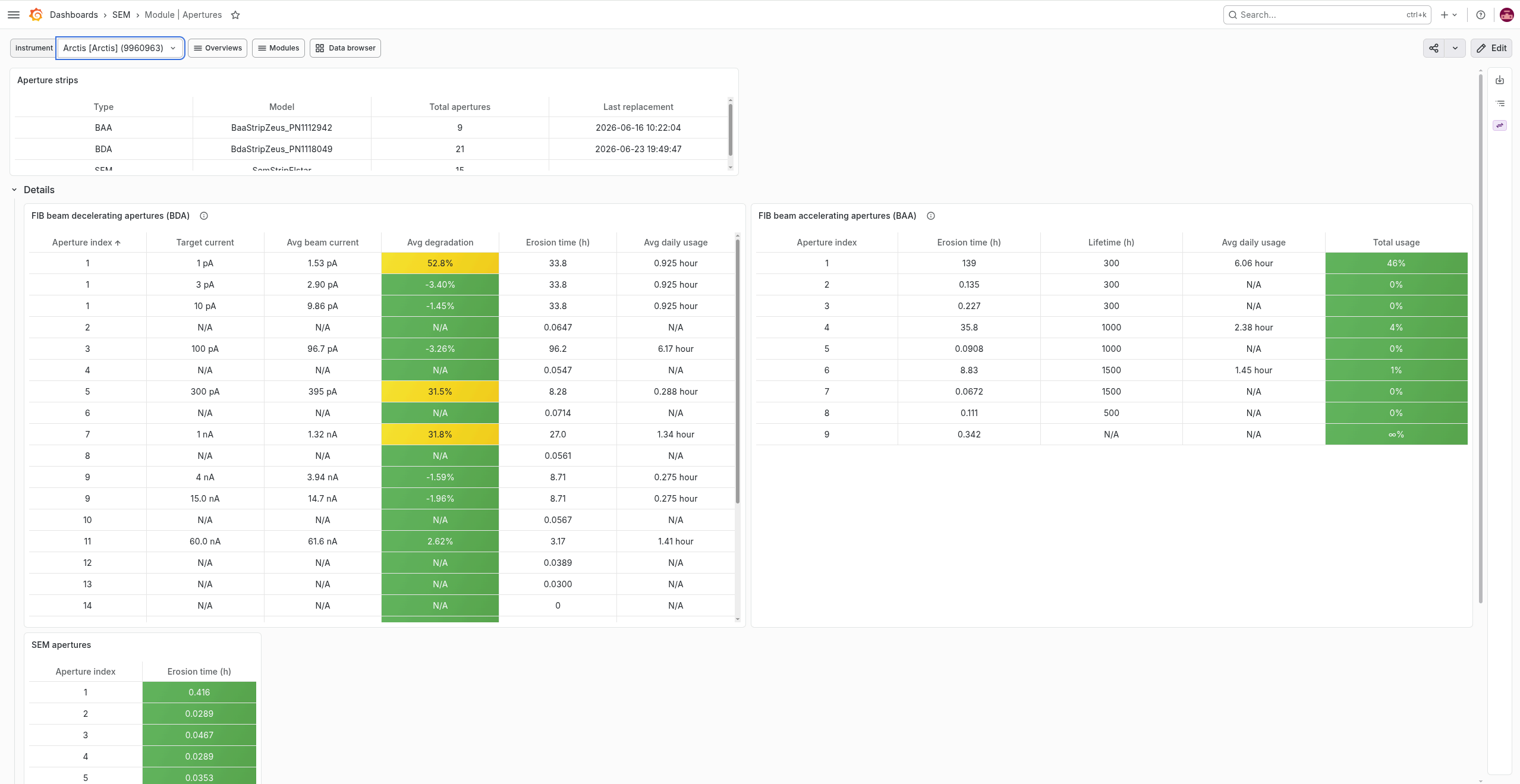Open the hamburger navigation menu
The image size is (1520, 784).
point(14,15)
